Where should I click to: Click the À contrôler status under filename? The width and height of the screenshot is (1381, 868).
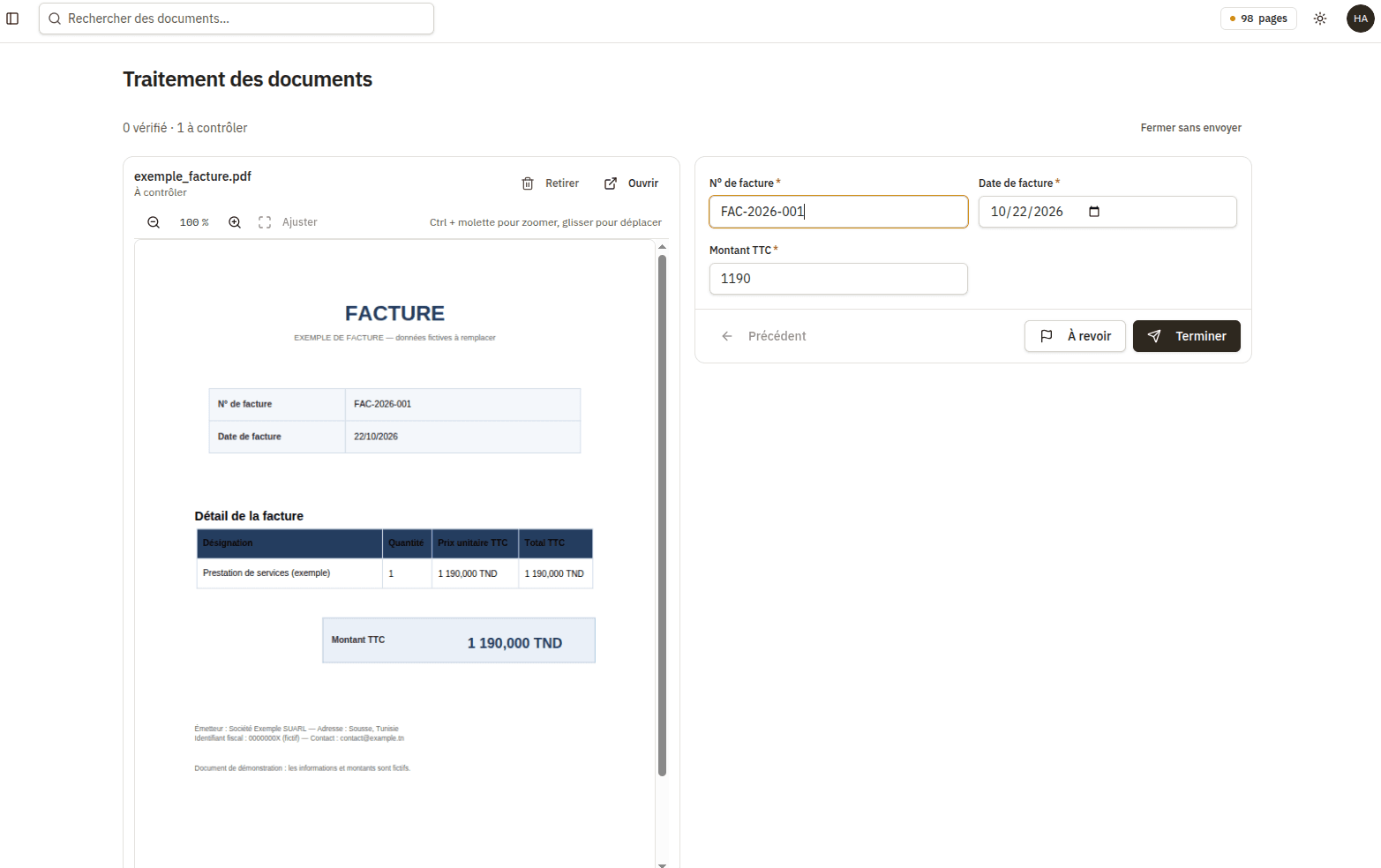[161, 192]
